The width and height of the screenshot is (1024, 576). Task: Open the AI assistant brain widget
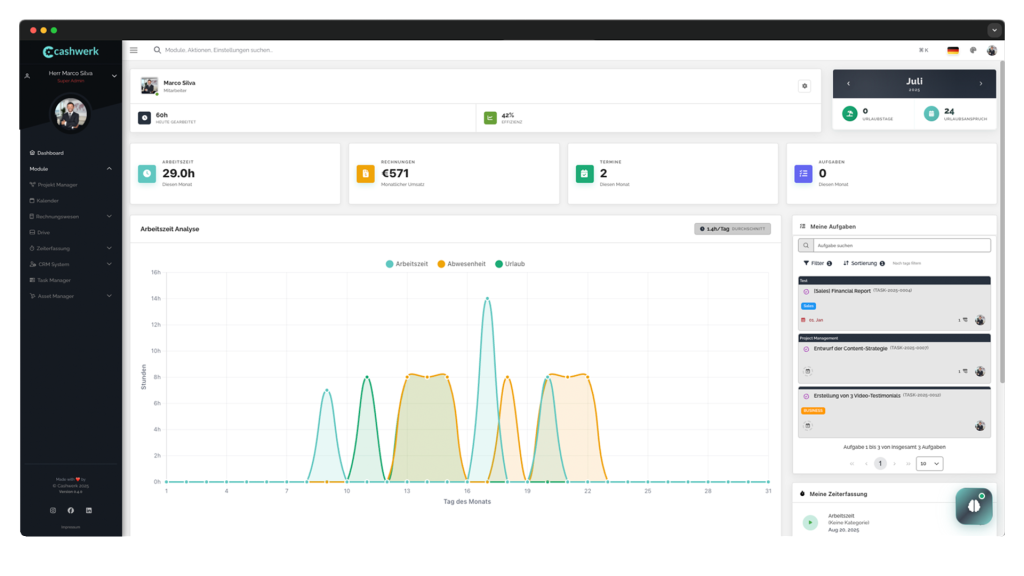[973, 506]
